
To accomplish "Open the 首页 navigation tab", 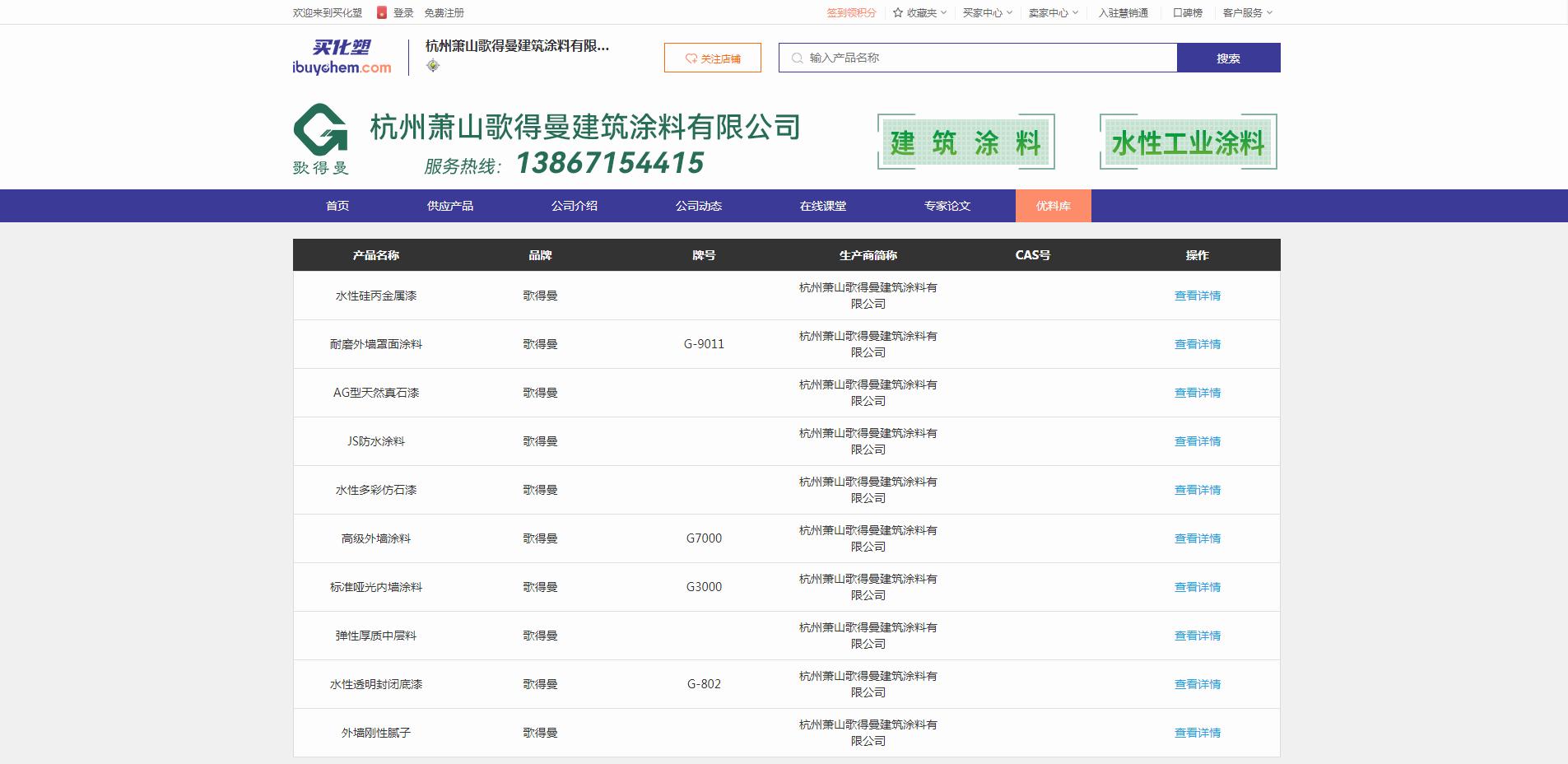I will [337, 206].
